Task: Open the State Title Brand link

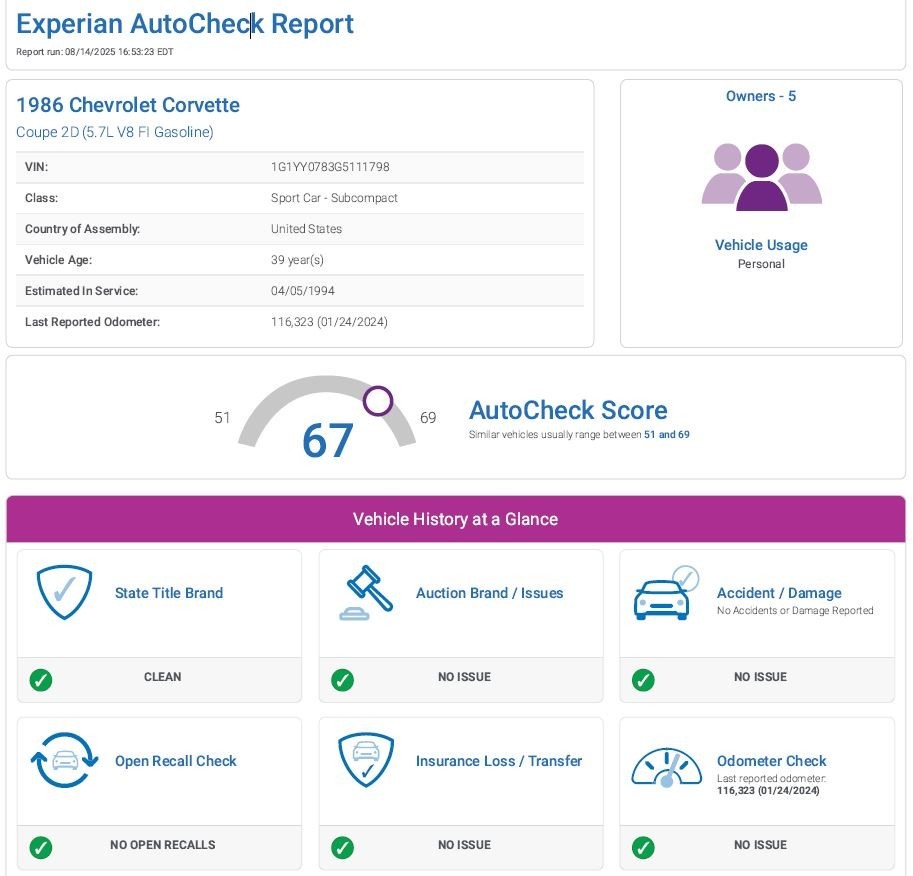Action: 169,593
